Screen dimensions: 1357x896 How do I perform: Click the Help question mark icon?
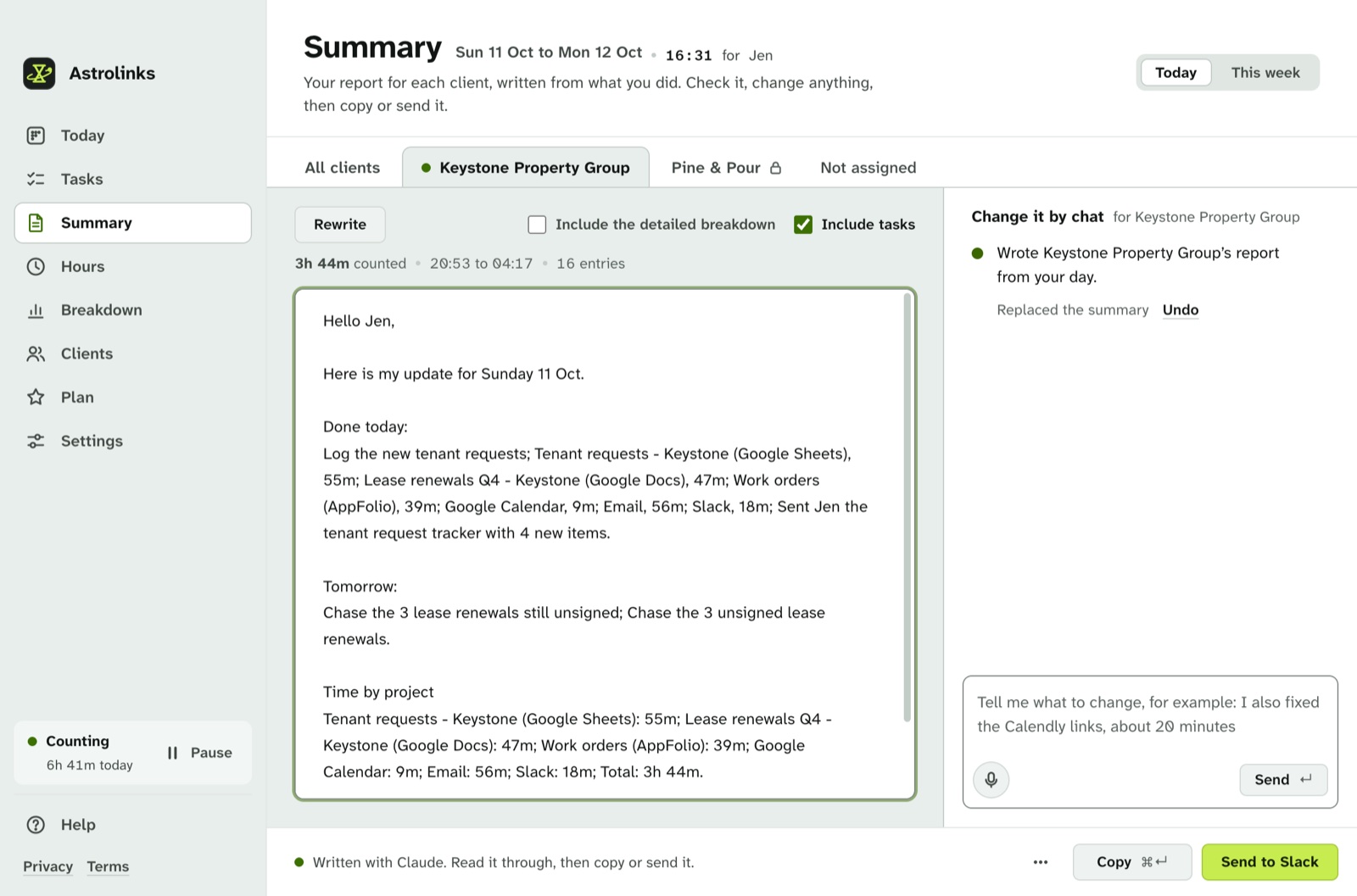pos(36,825)
